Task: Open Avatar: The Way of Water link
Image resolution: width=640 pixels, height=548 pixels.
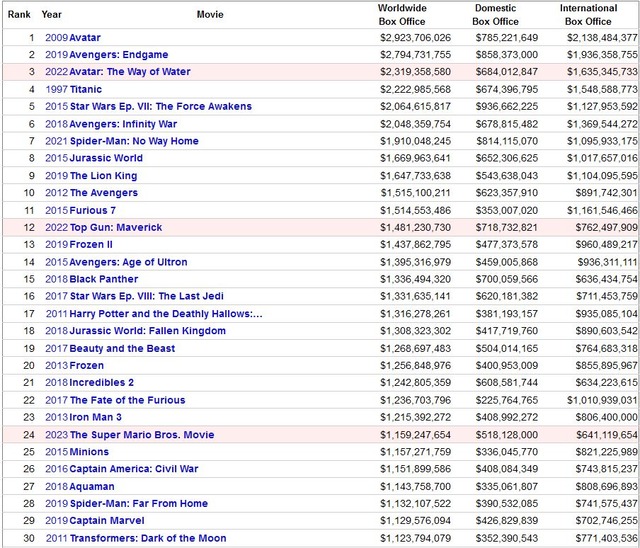Action: point(130,72)
